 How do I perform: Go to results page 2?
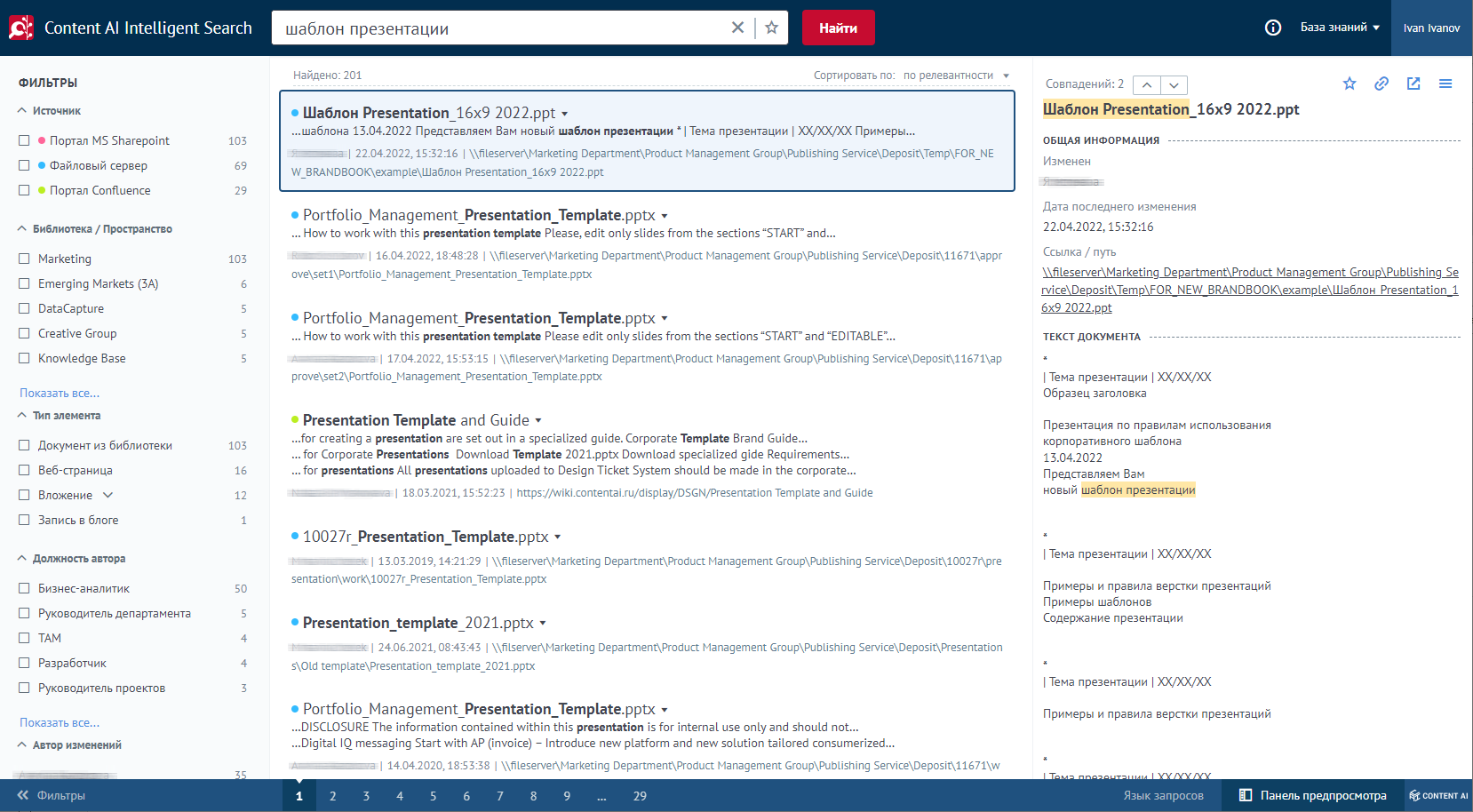333,796
